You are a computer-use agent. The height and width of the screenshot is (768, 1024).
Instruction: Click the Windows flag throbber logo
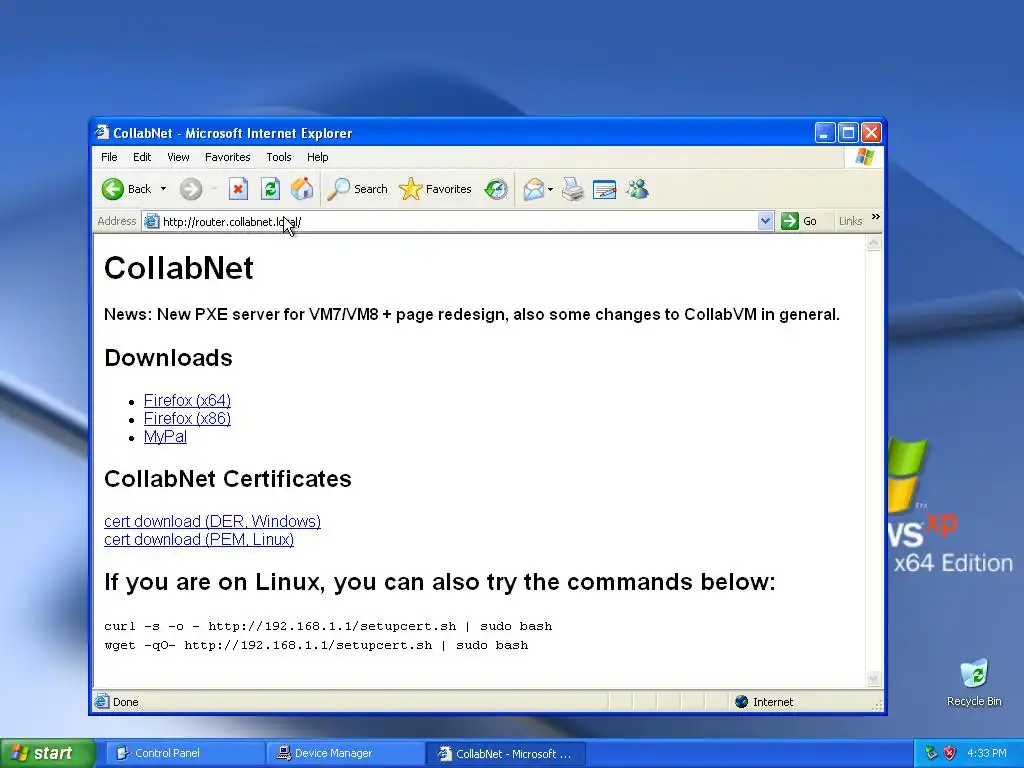coord(864,157)
